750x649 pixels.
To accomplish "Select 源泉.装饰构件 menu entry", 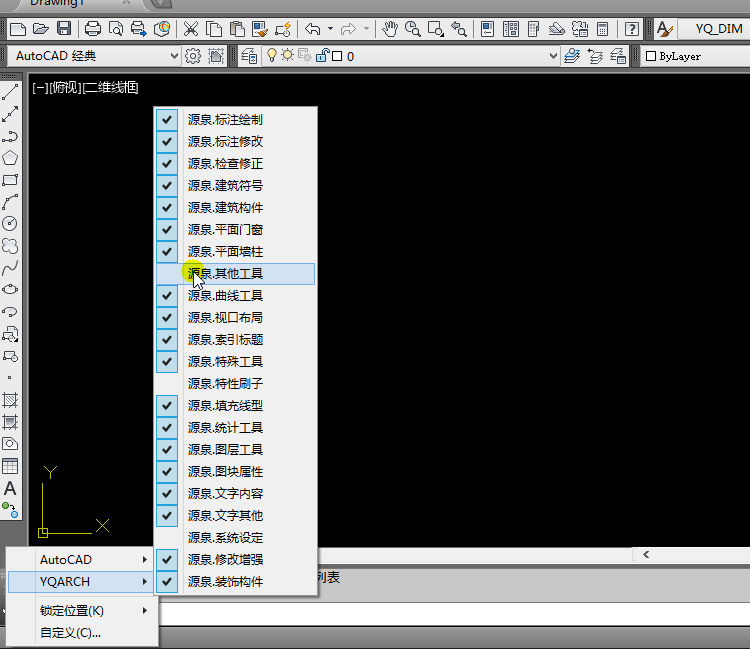I will click(x=235, y=582).
